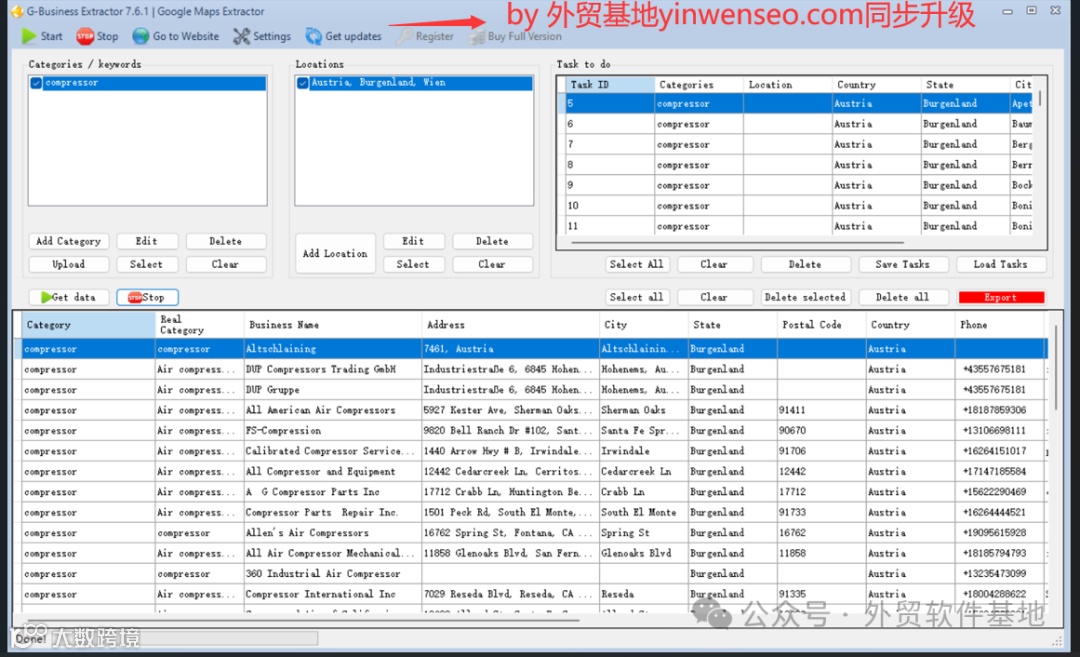Screen dimensions: 1080x657
Task: Click Clear button under Locations
Action: tap(492, 264)
